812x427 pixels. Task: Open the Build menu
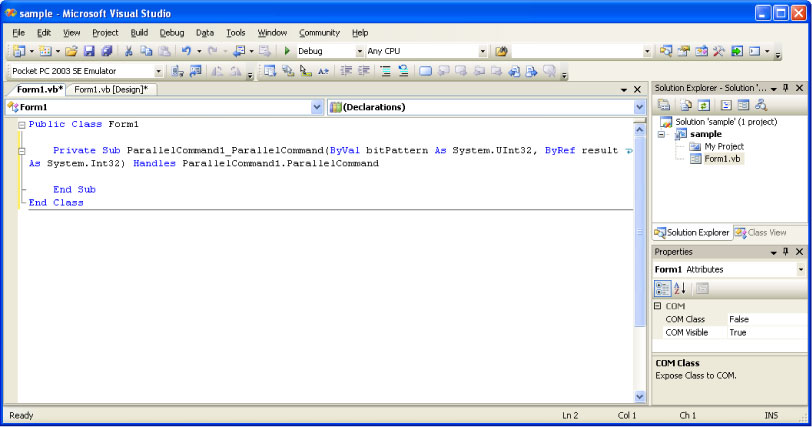click(x=139, y=33)
